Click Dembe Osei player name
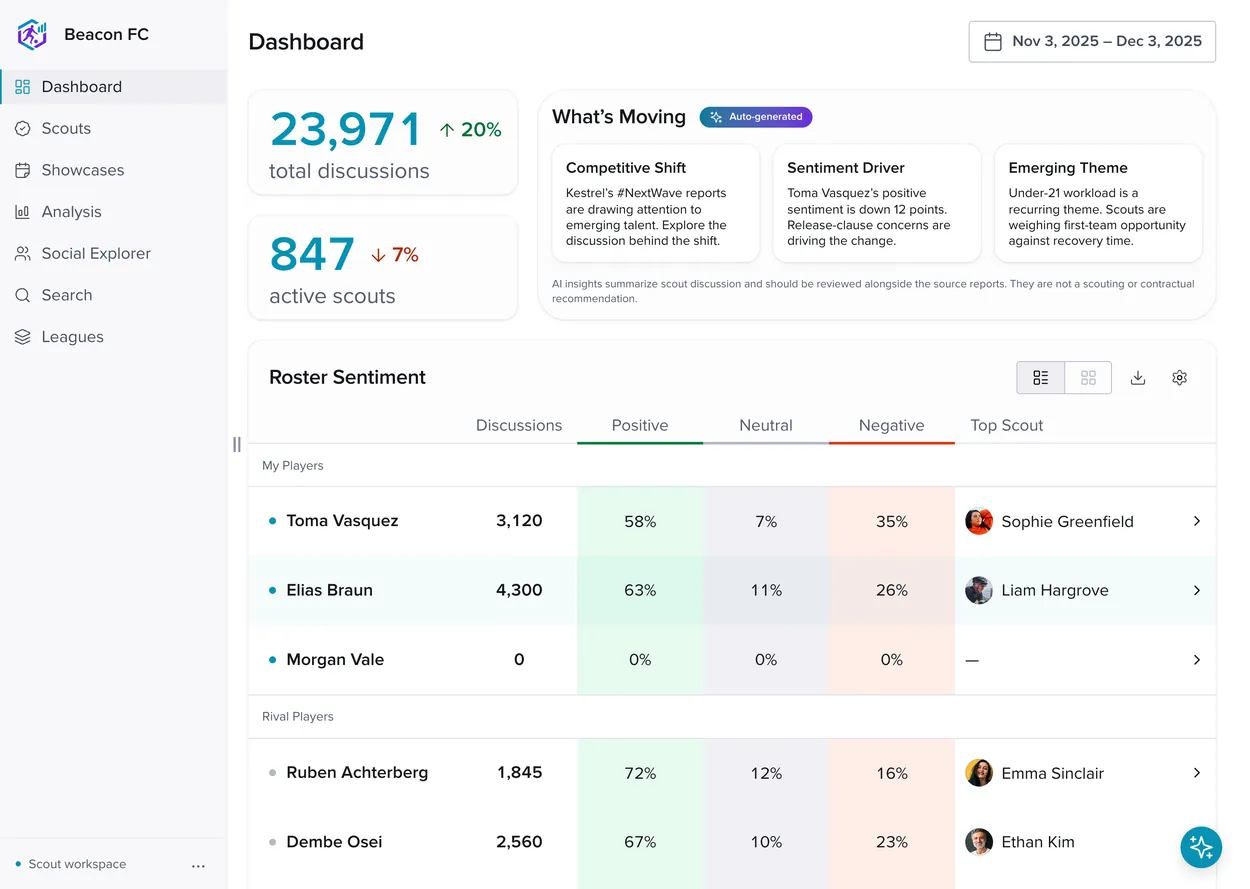Viewport: 1250px width, 889px height. point(334,842)
